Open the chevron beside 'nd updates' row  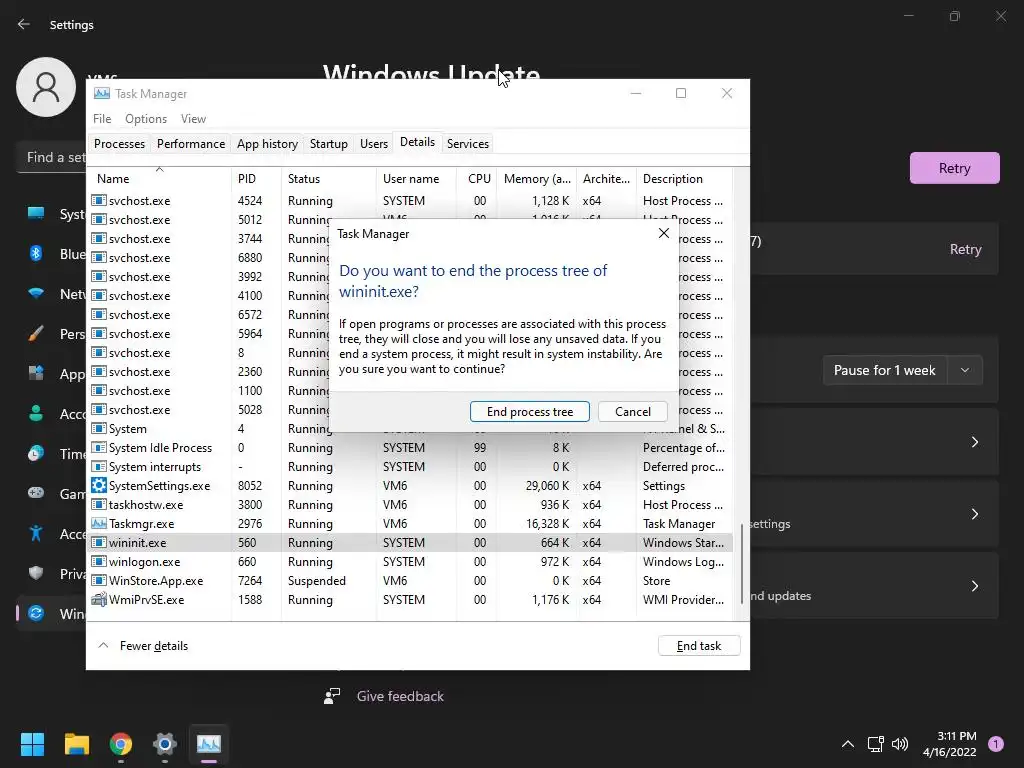click(x=974, y=586)
